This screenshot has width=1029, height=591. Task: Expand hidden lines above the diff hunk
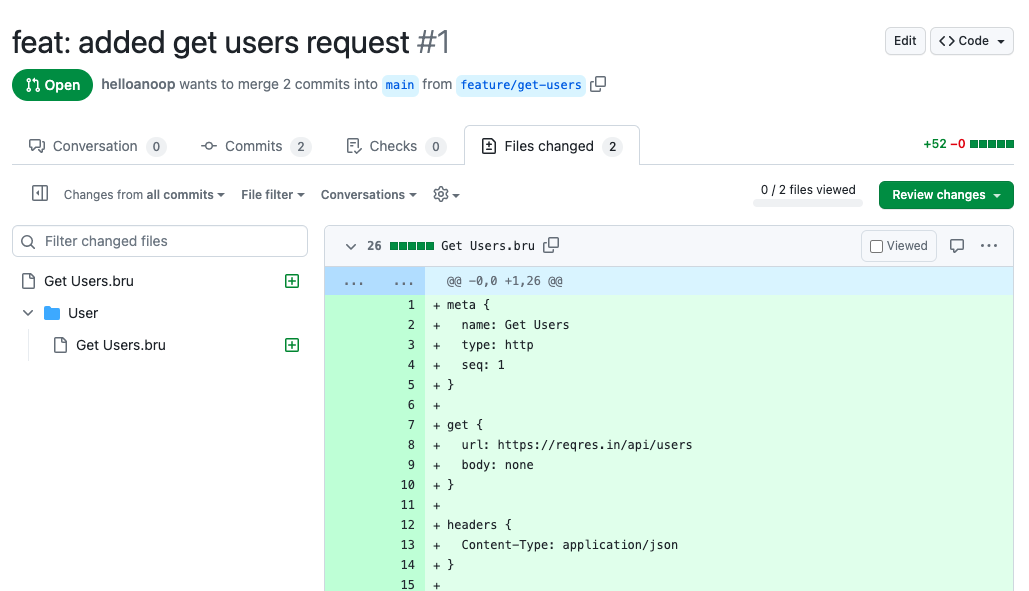353,281
